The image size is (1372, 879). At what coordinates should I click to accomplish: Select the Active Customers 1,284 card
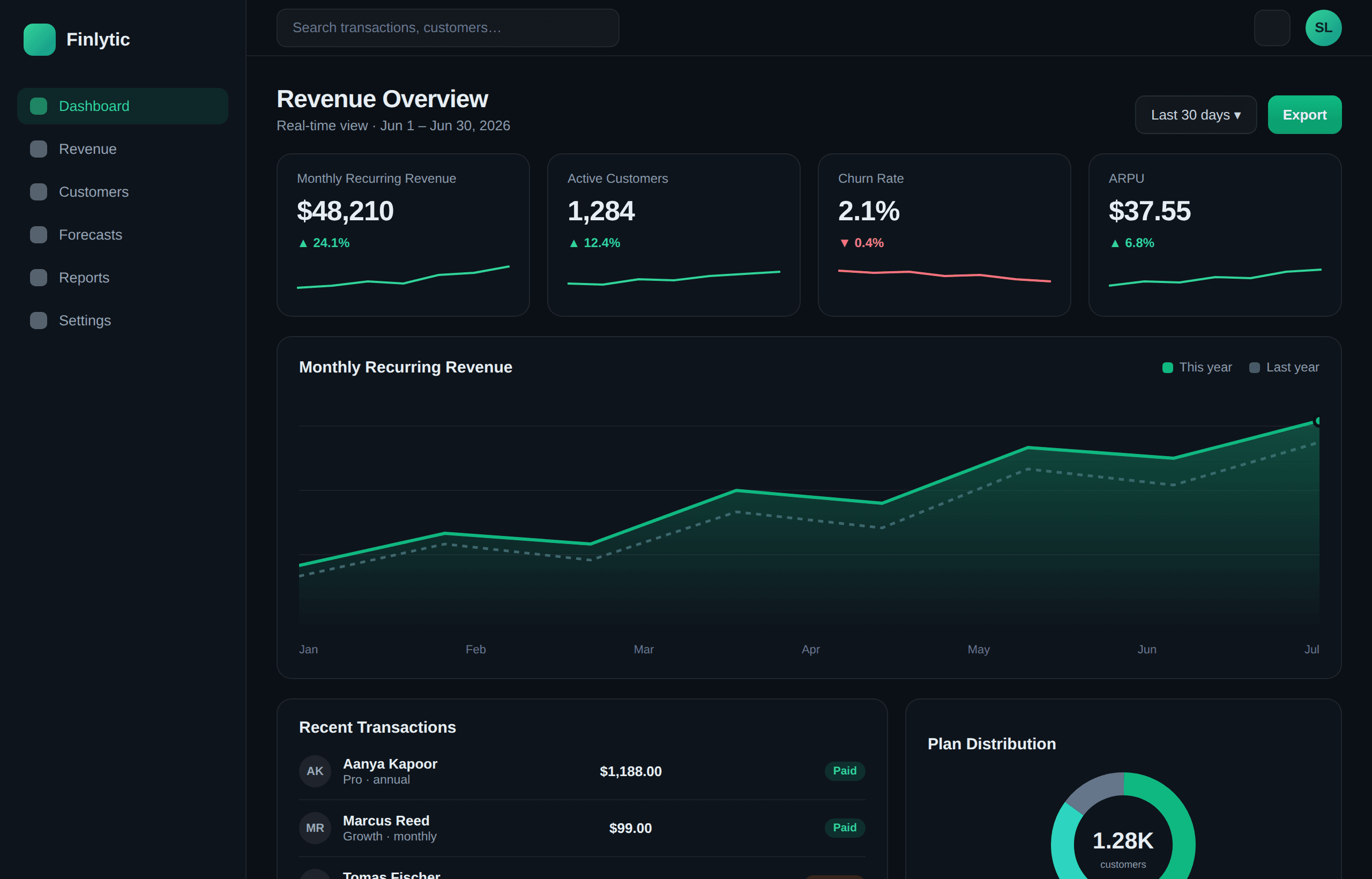coord(674,235)
